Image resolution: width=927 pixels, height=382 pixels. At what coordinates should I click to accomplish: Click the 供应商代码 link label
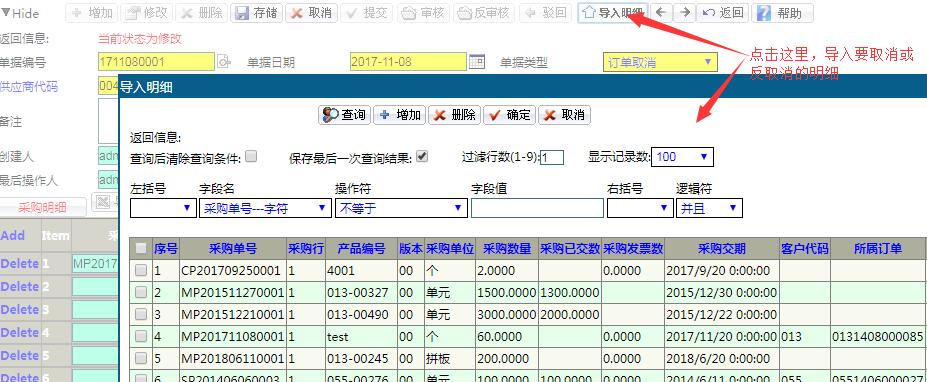(29, 87)
